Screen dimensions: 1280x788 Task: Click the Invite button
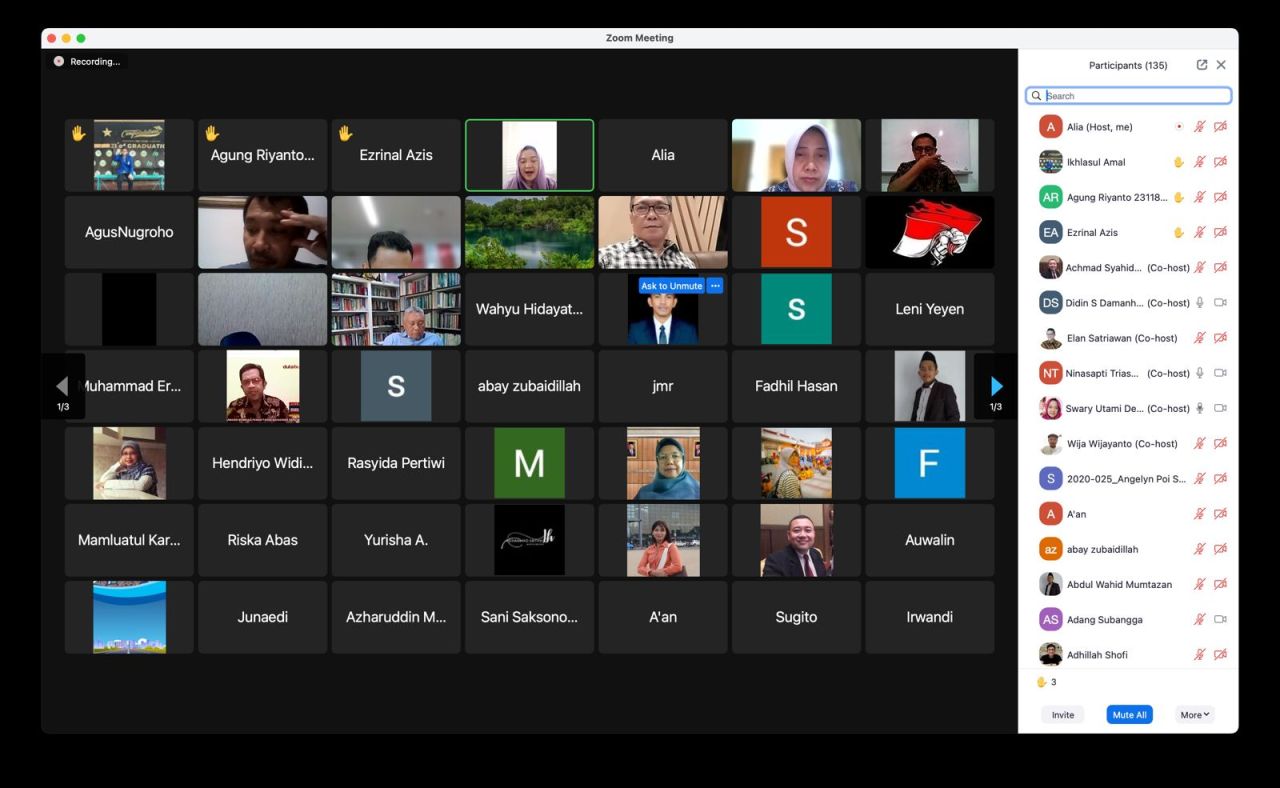coord(1062,715)
